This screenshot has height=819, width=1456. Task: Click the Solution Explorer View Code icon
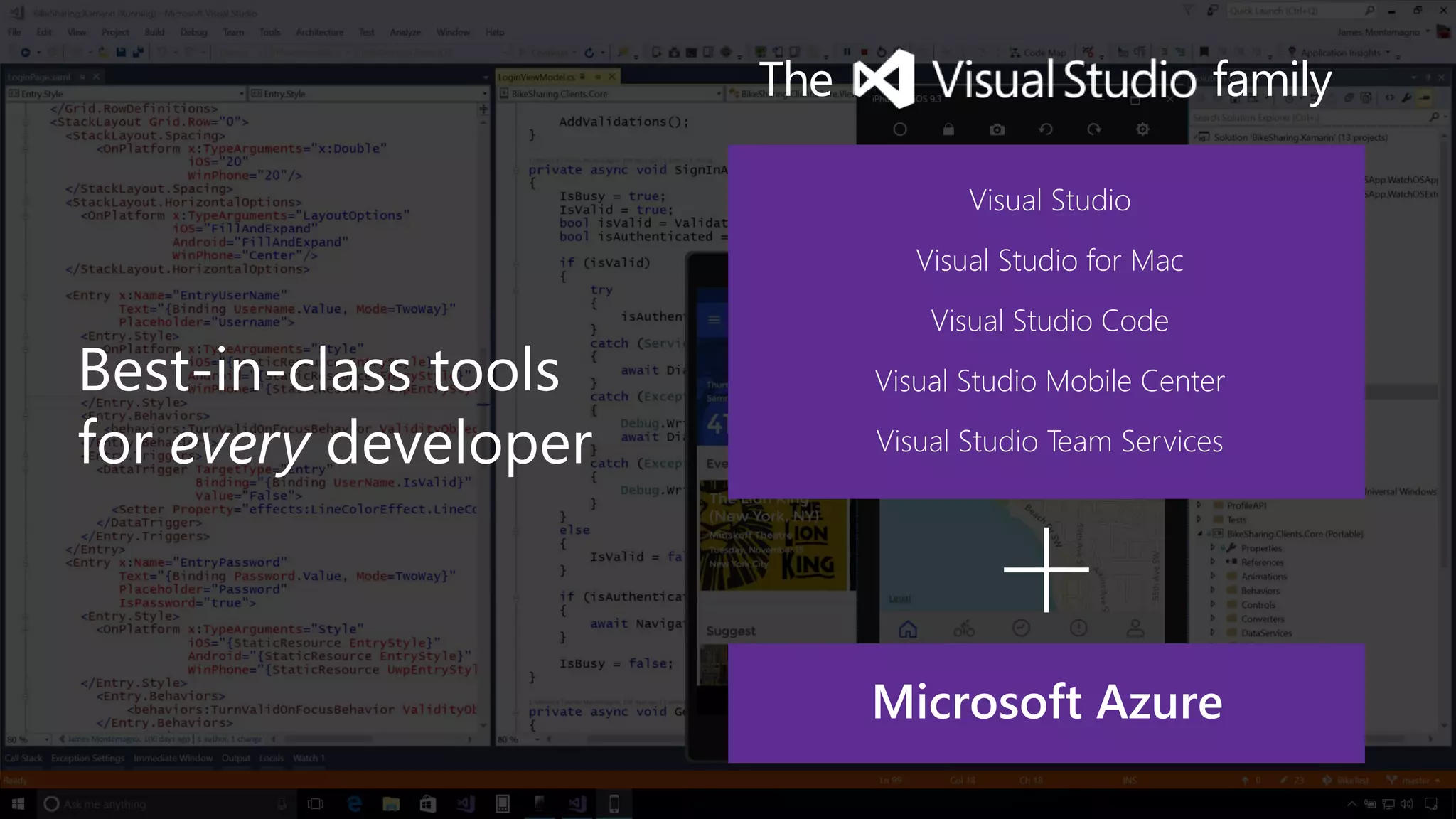[1390, 97]
